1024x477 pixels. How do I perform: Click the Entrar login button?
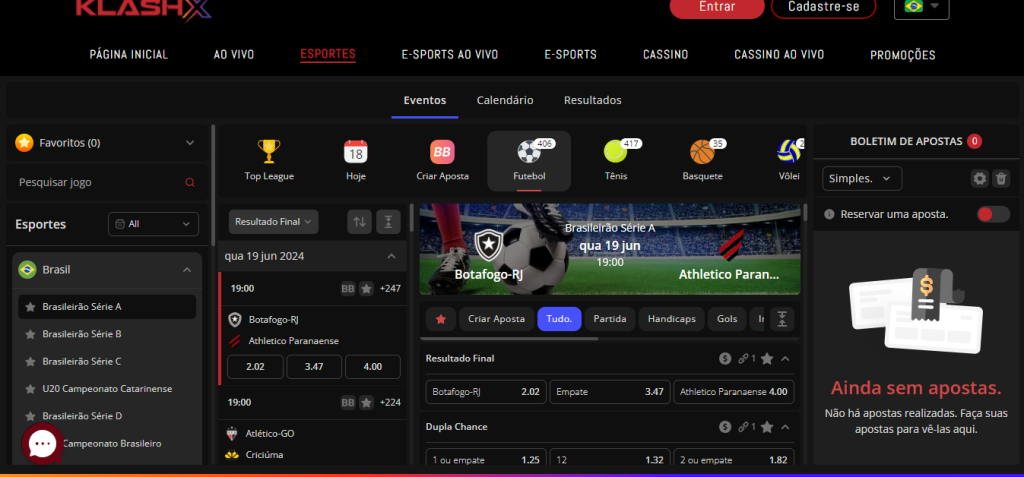click(717, 7)
